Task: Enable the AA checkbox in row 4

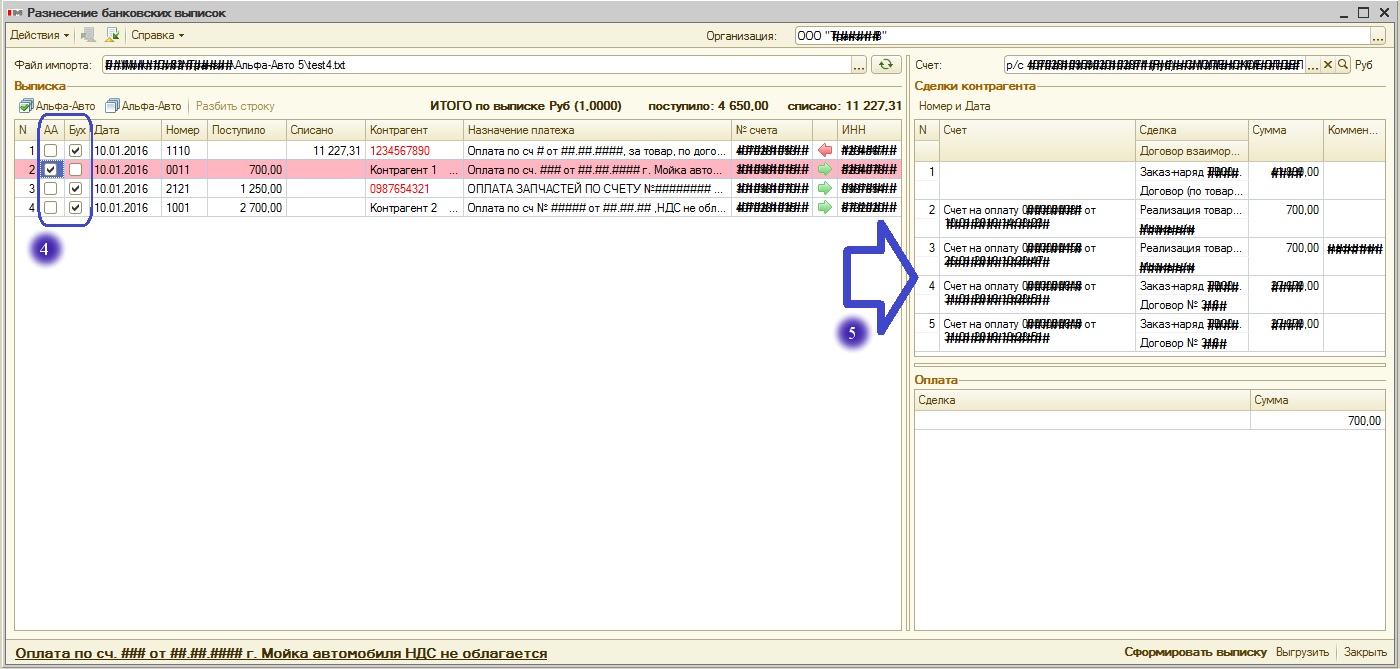Action: pyautogui.click(x=50, y=207)
